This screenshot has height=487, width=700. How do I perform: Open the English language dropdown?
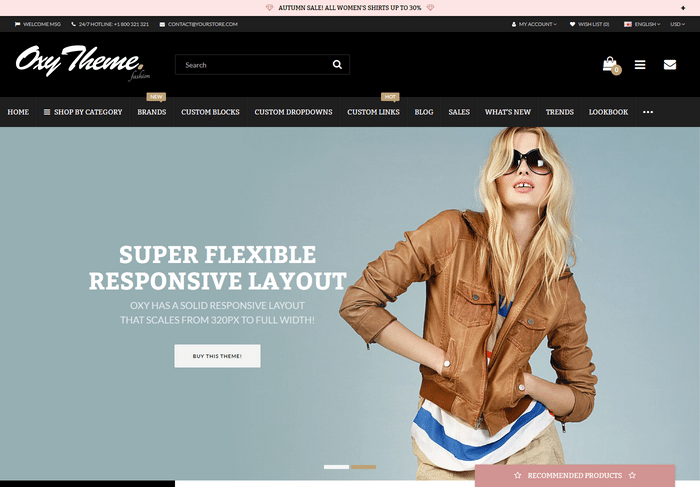(640, 24)
